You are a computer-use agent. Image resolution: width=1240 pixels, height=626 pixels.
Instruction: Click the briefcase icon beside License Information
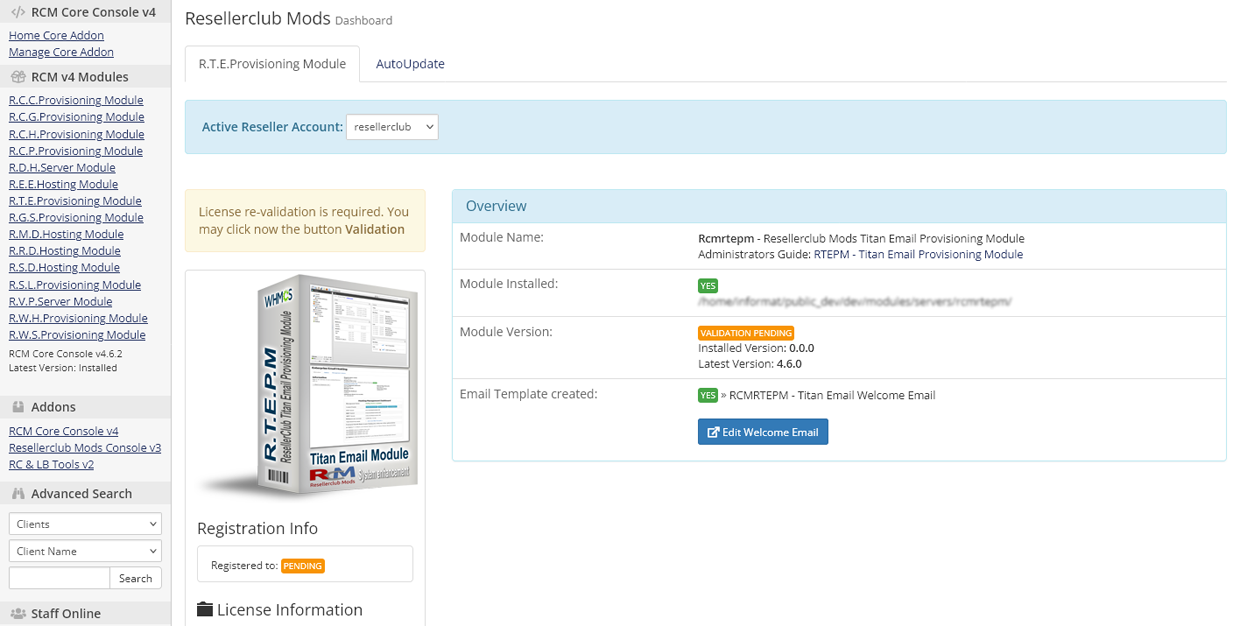click(205, 609)
